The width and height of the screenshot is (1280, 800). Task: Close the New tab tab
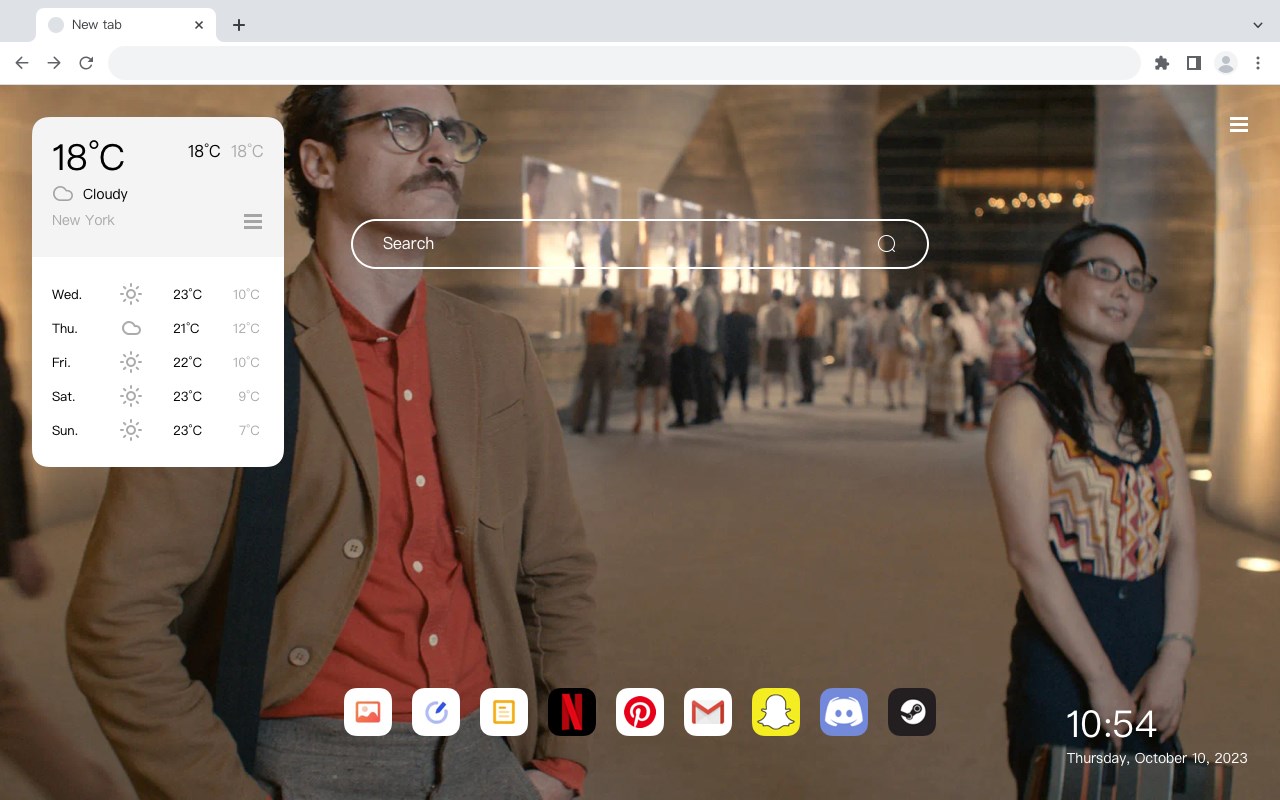[x=199, y=25]
